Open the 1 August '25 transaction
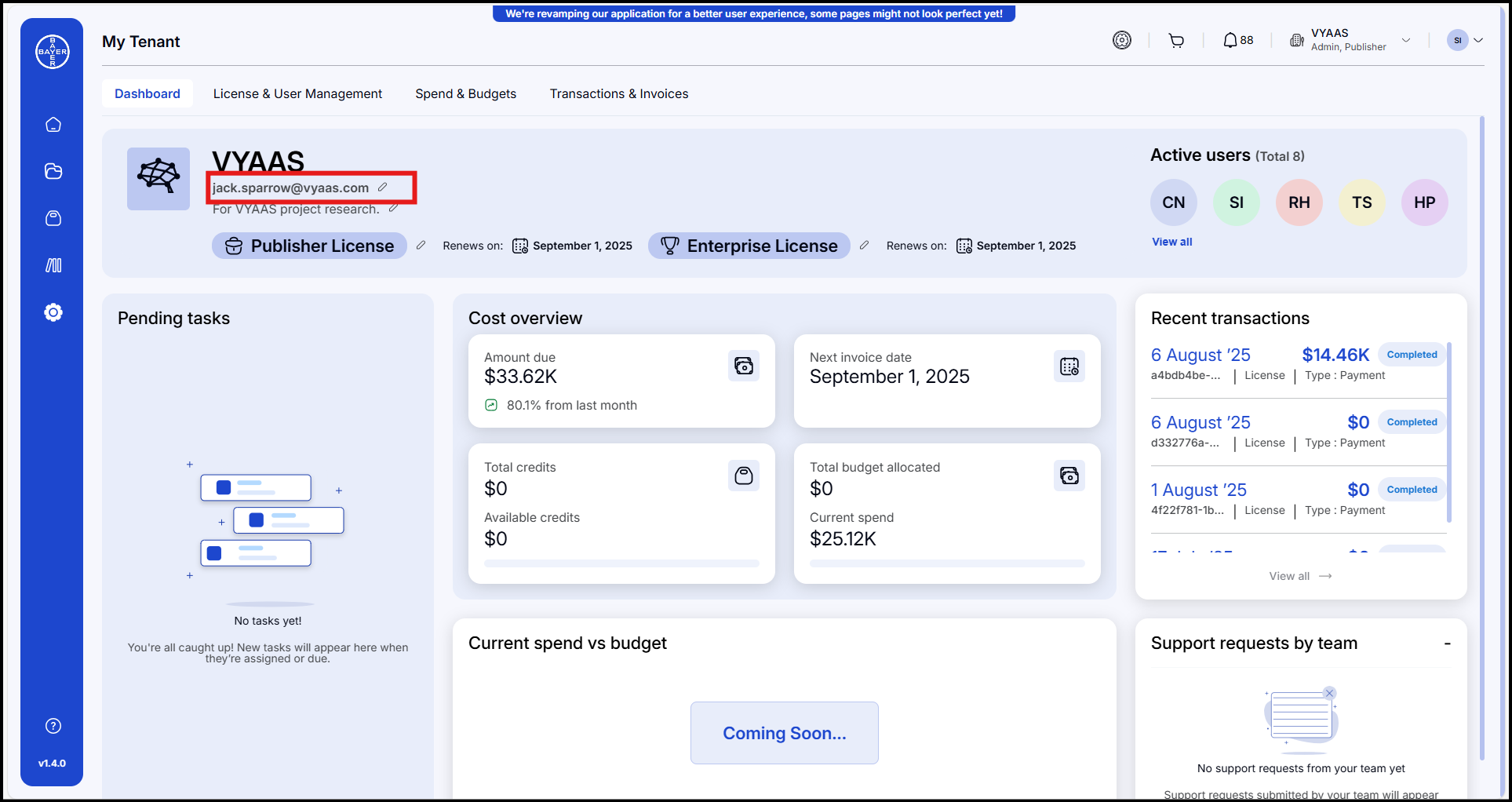The height and width of the screenshot is (802, 1512). [1298, 500]
